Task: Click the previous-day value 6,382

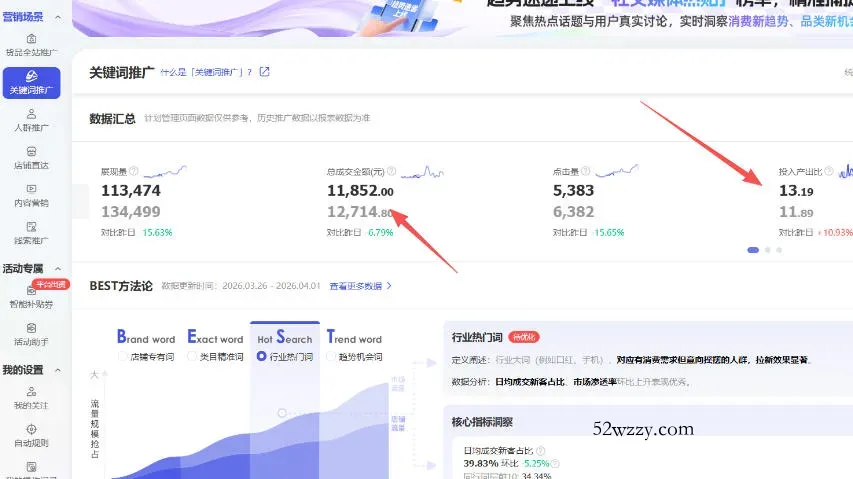Action: point(573,212)
